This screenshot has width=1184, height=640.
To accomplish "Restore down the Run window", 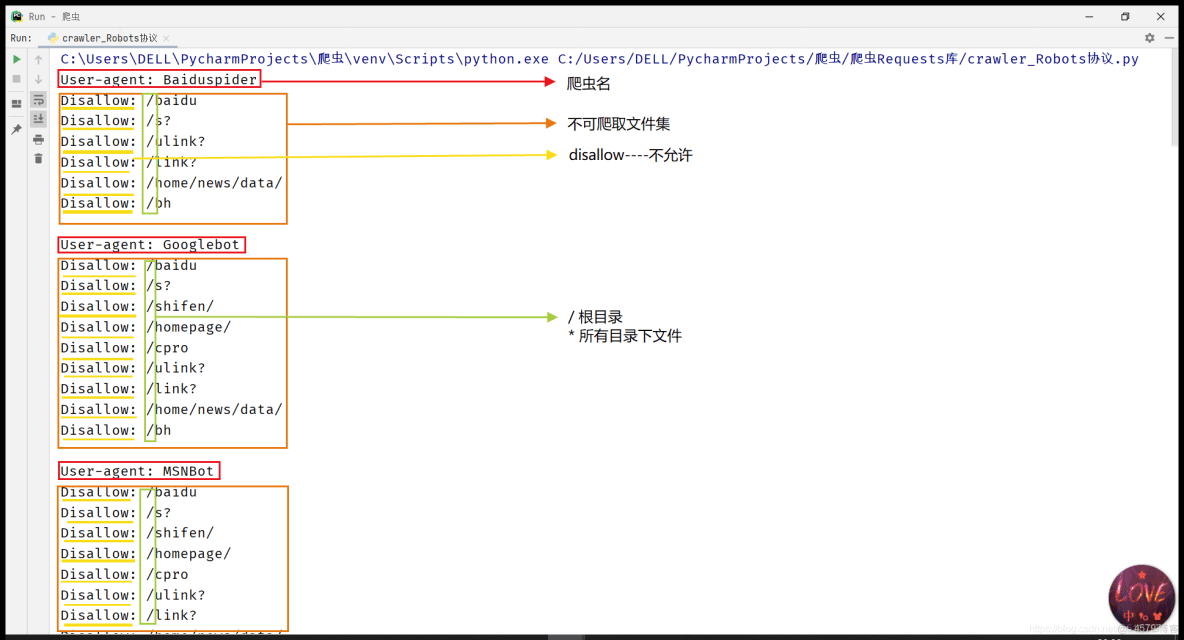I will [x=1125, y=16].
